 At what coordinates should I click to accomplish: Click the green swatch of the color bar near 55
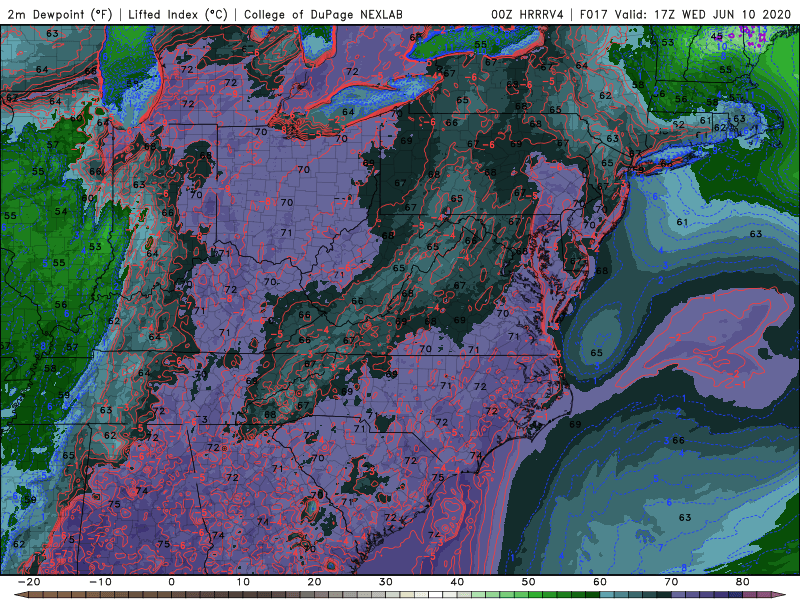[564, 595]
